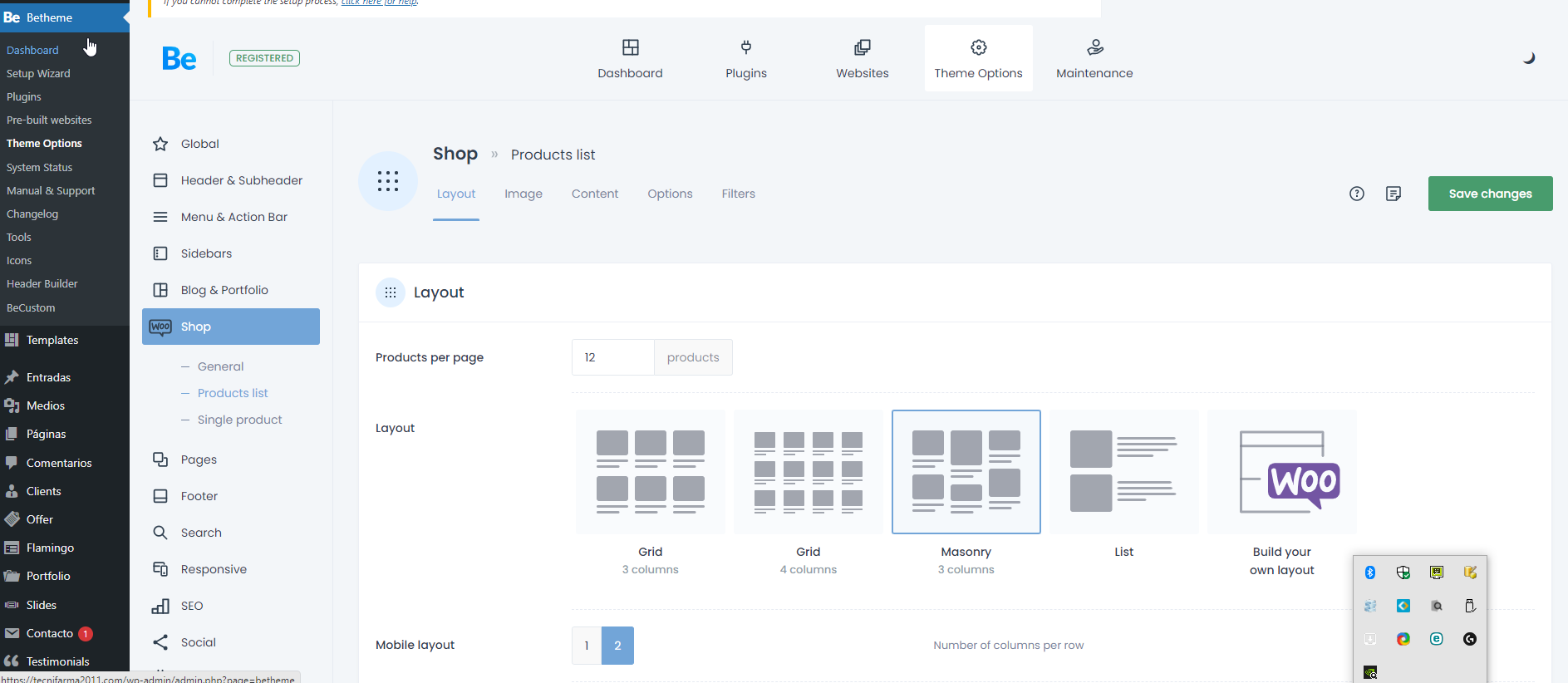Viewport: 1568px width, 683px height.
Task: Open the help question mark icon
Action: [x=1357, y=194]
